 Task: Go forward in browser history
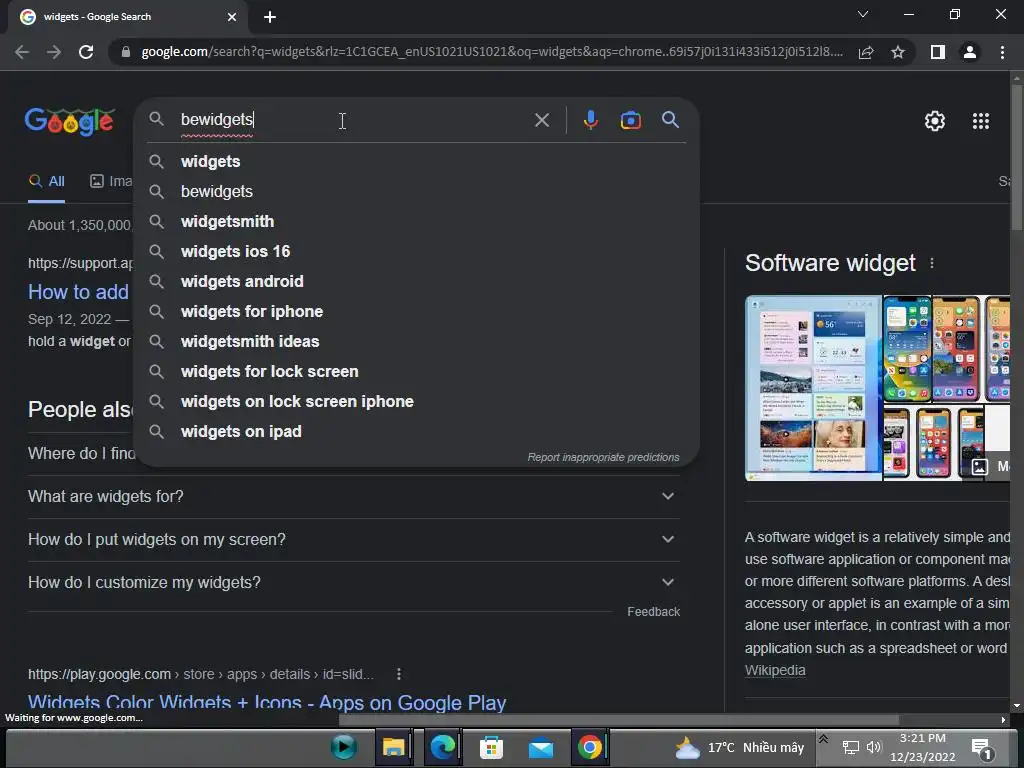pos(54,52)
